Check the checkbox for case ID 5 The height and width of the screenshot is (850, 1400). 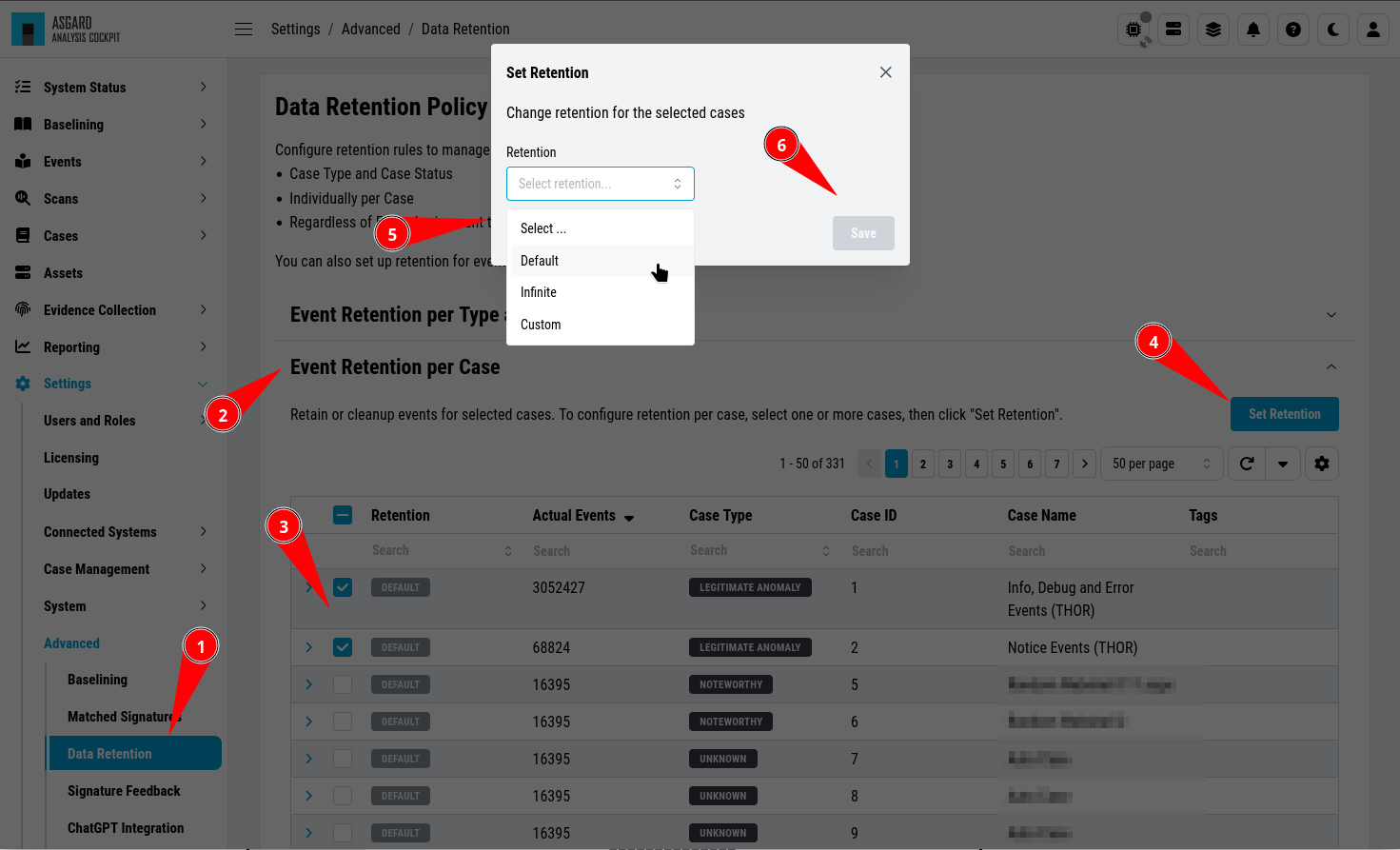coord(343,684)
